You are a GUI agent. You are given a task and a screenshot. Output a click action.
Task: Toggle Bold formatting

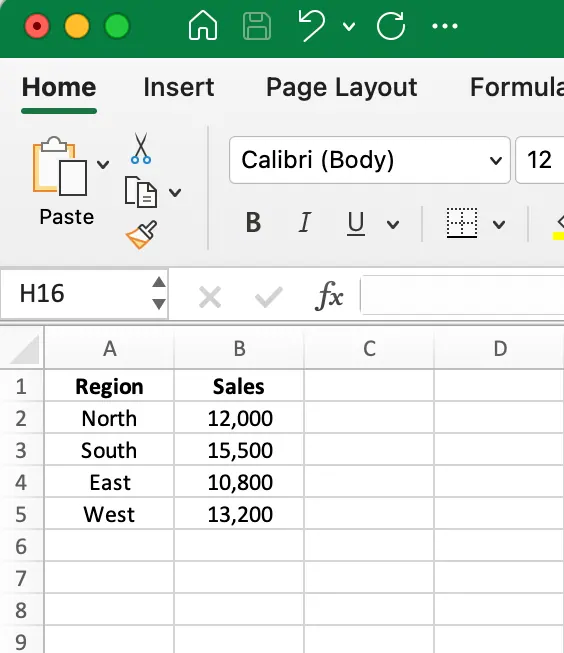(x=253, y=222)
